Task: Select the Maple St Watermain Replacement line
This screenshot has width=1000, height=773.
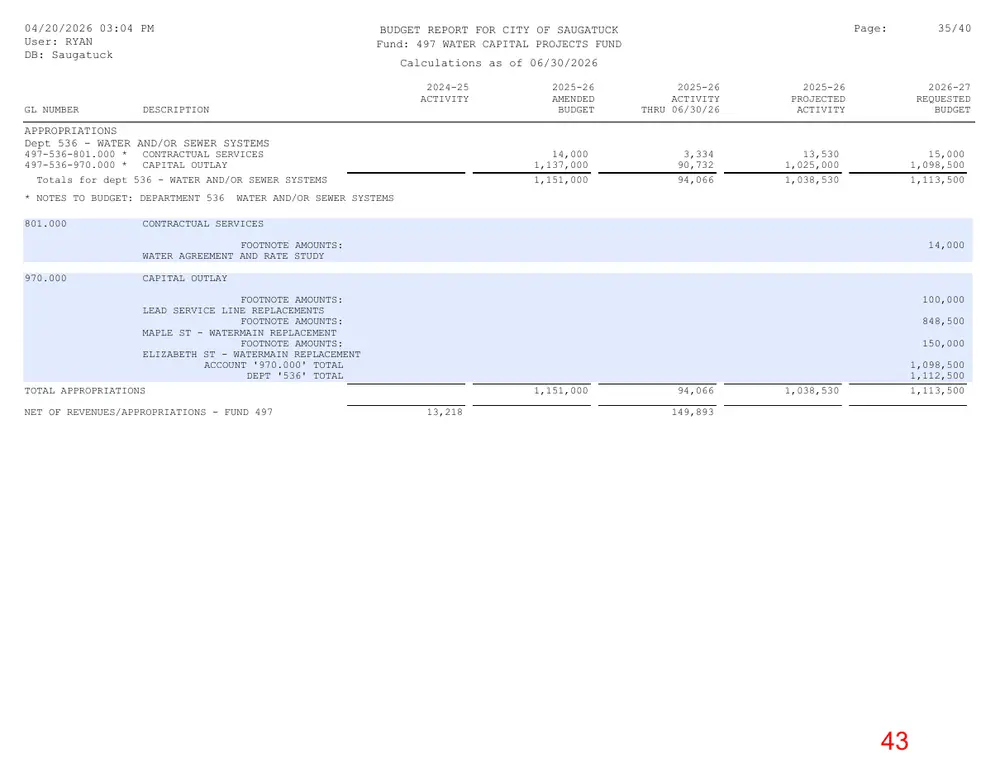Action: coord(239,333)
